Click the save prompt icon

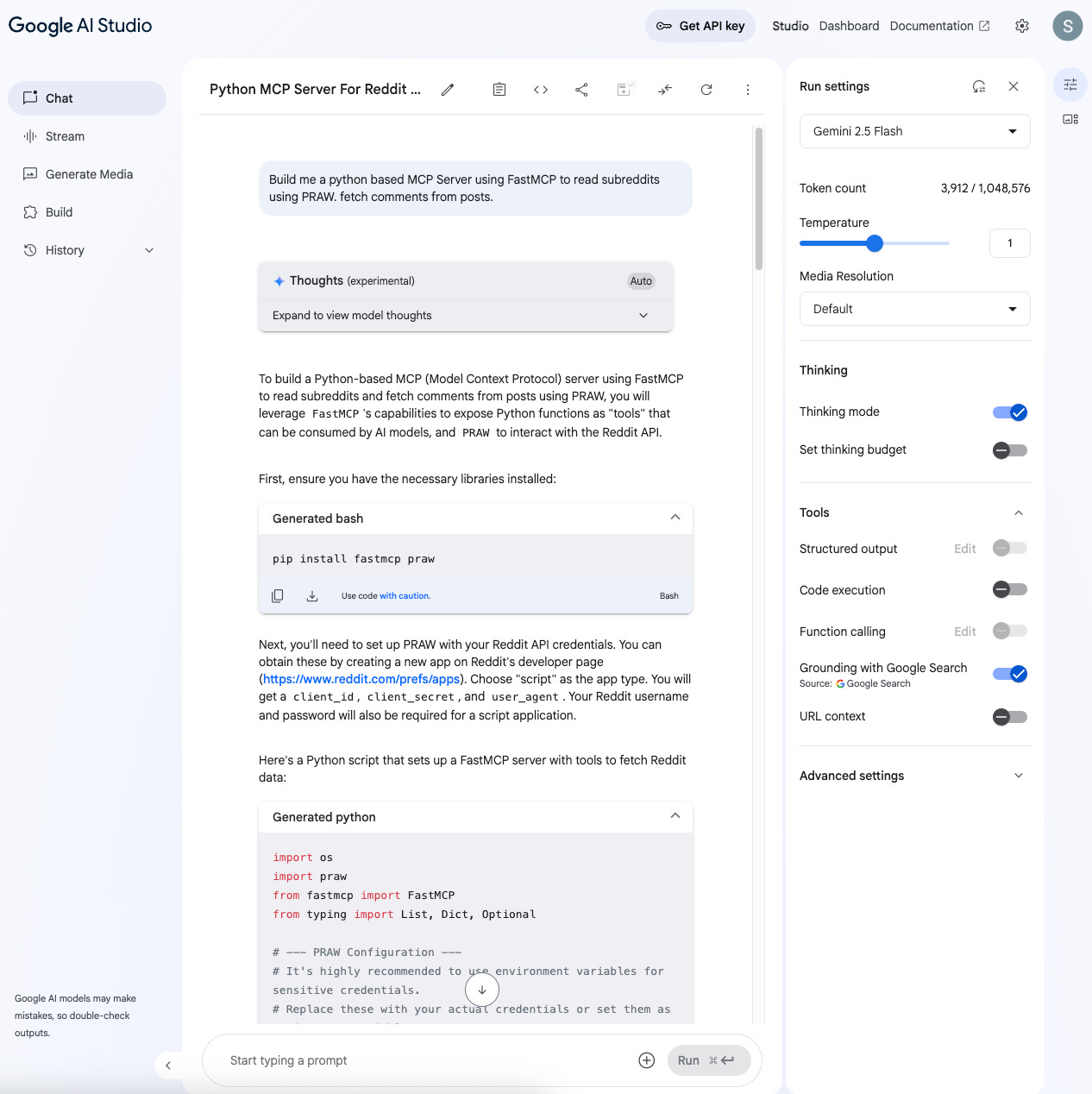pyautogui.click(x=625, y=89)
